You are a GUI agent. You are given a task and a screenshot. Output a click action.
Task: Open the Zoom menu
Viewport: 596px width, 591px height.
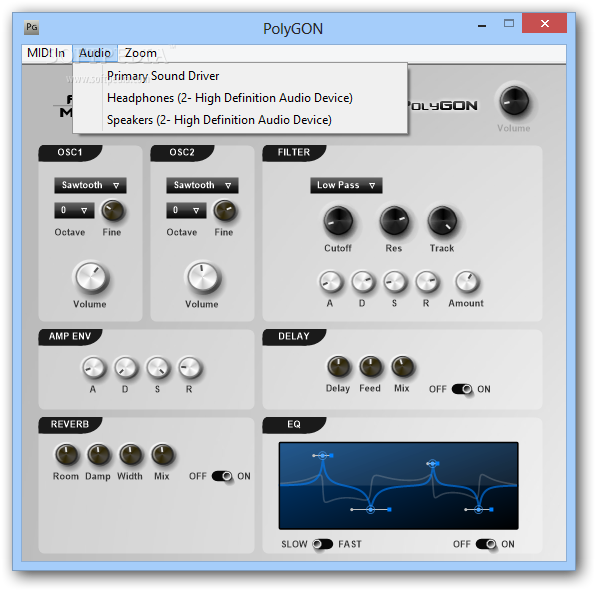(141, 53)
